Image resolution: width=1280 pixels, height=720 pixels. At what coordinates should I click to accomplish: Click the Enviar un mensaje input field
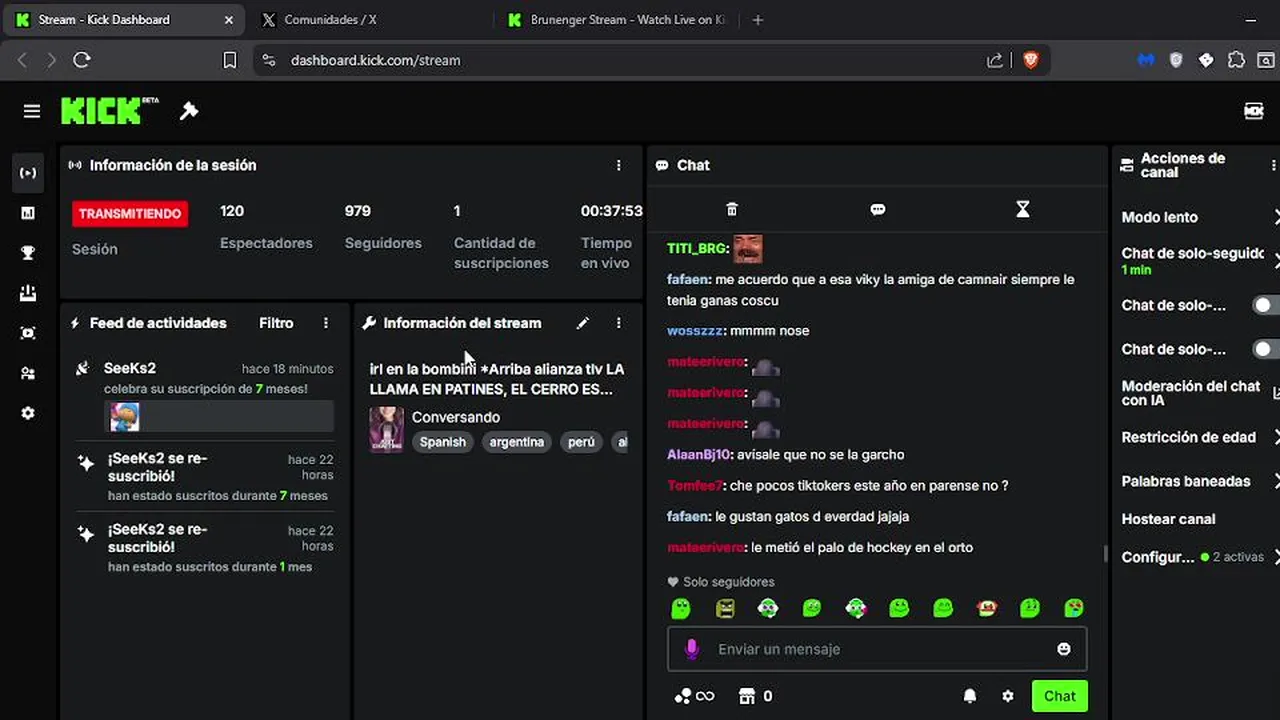tap(877, 649)
